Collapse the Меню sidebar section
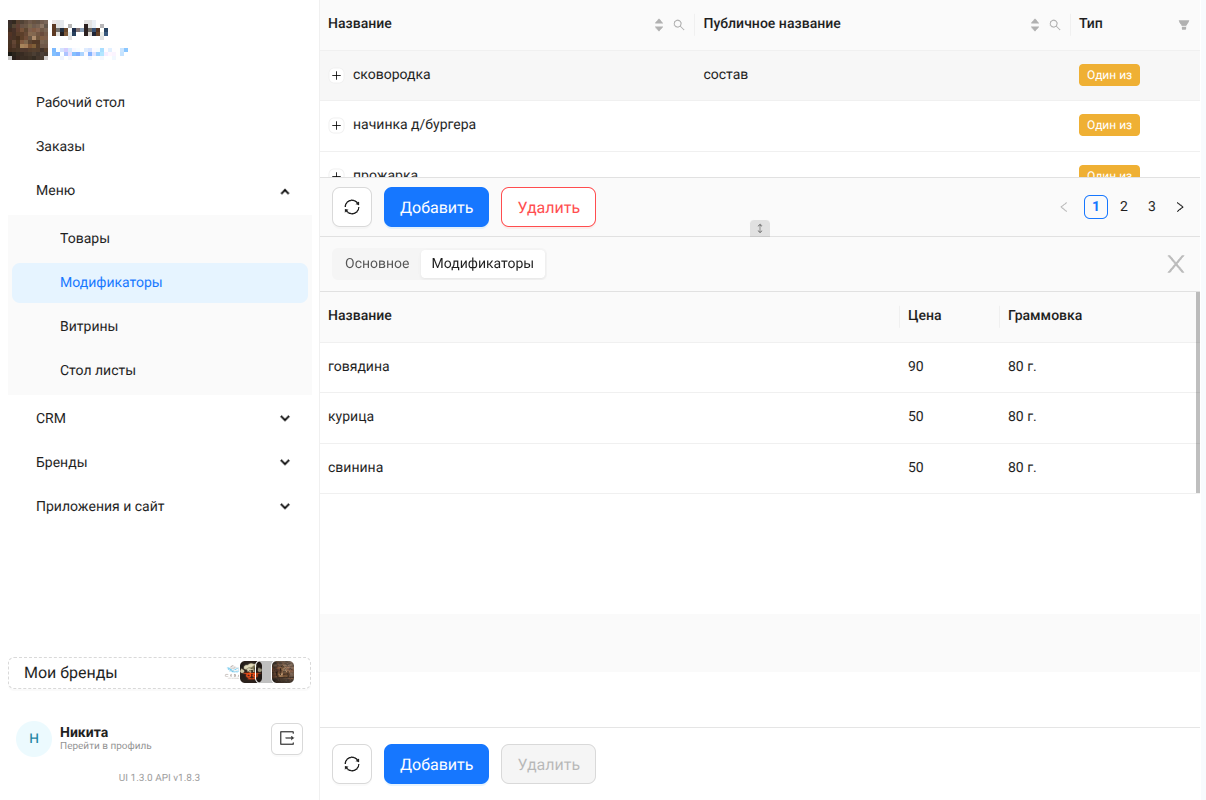The width and height of the screenshot is (1206, 800). 285,190
